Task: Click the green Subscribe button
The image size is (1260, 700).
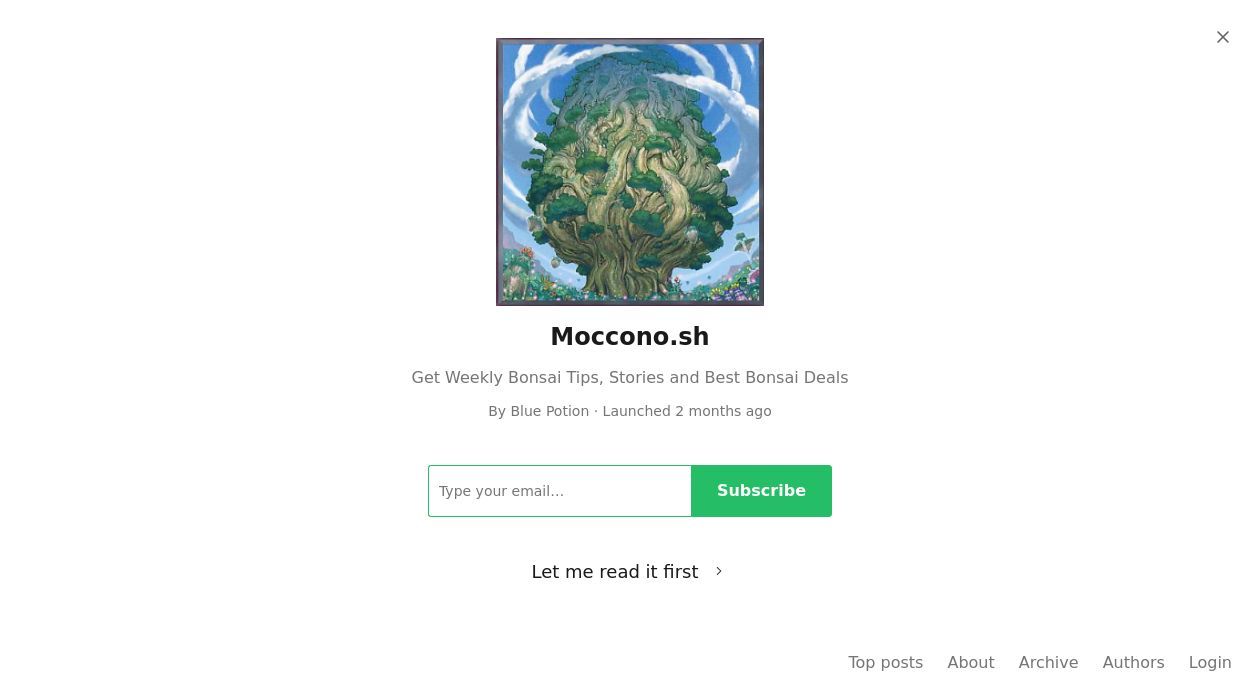Action: tap(761, 491)
